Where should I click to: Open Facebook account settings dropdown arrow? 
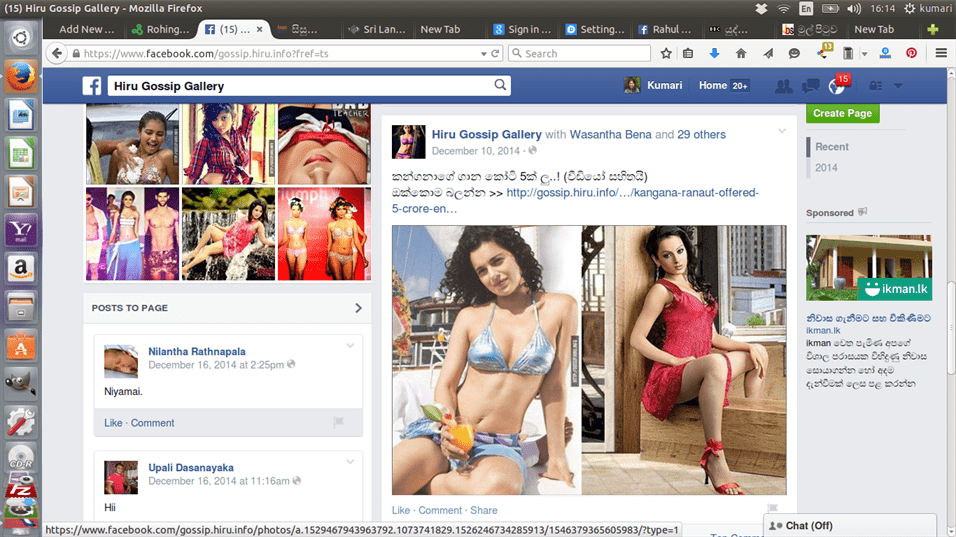(898, 86)
